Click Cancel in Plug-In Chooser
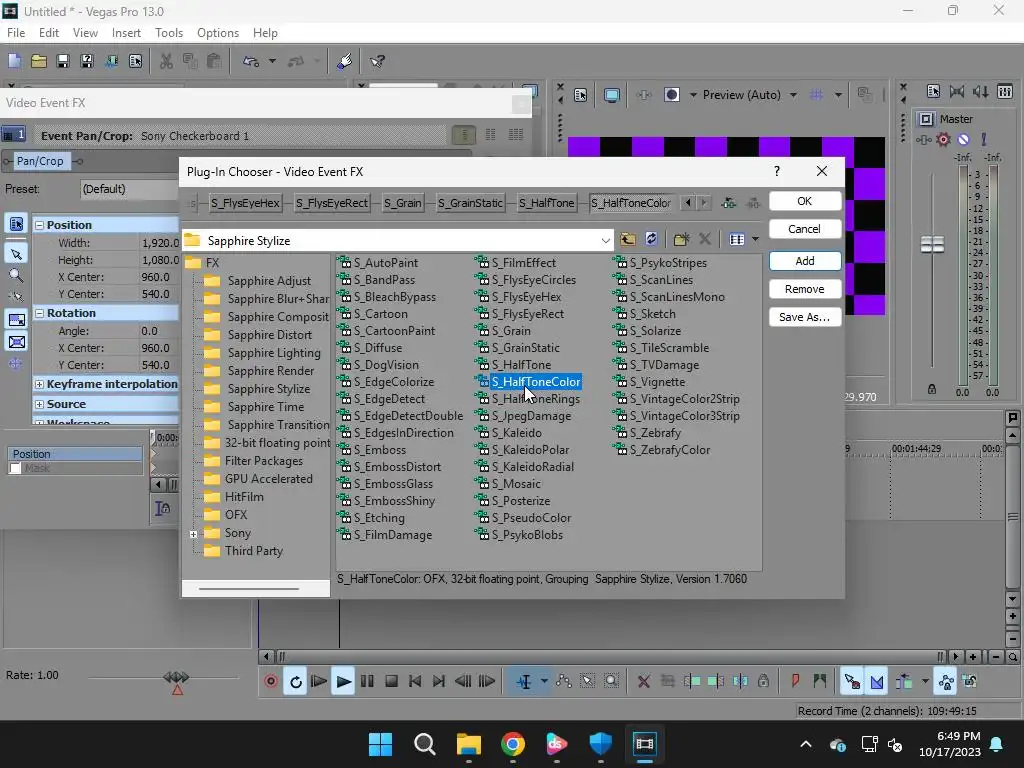 pos(805,229)
